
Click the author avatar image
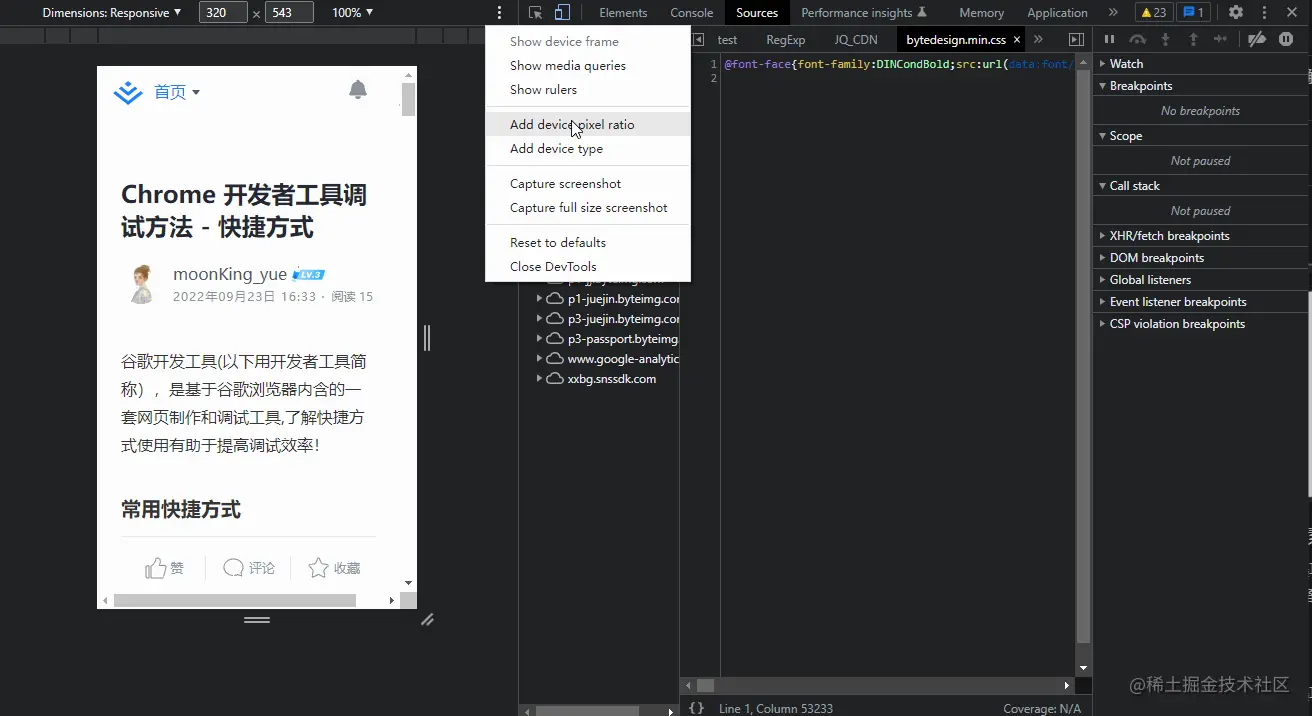pyautogui.click(x=141, y=285)
